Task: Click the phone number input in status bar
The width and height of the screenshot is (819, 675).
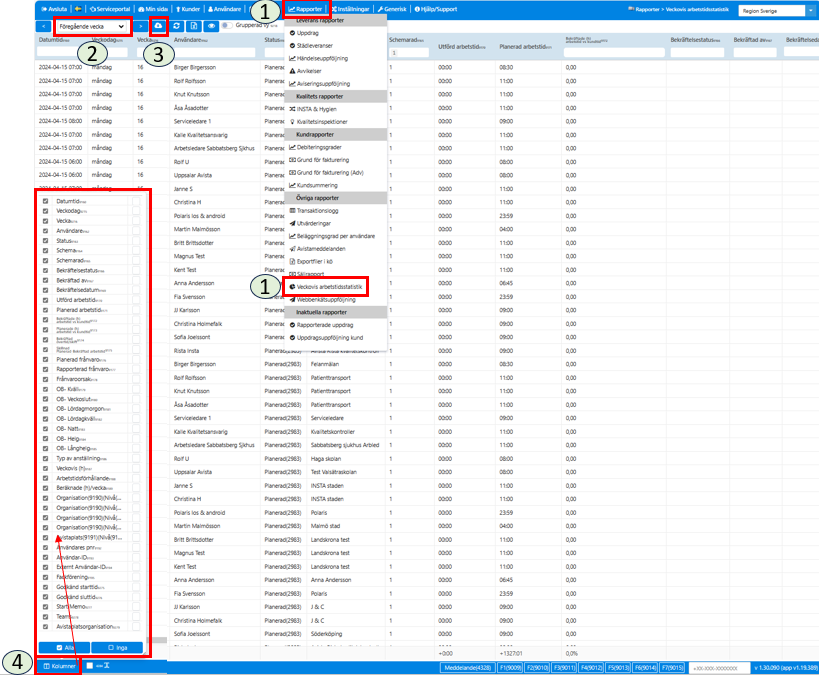Action: coord(719,668)
